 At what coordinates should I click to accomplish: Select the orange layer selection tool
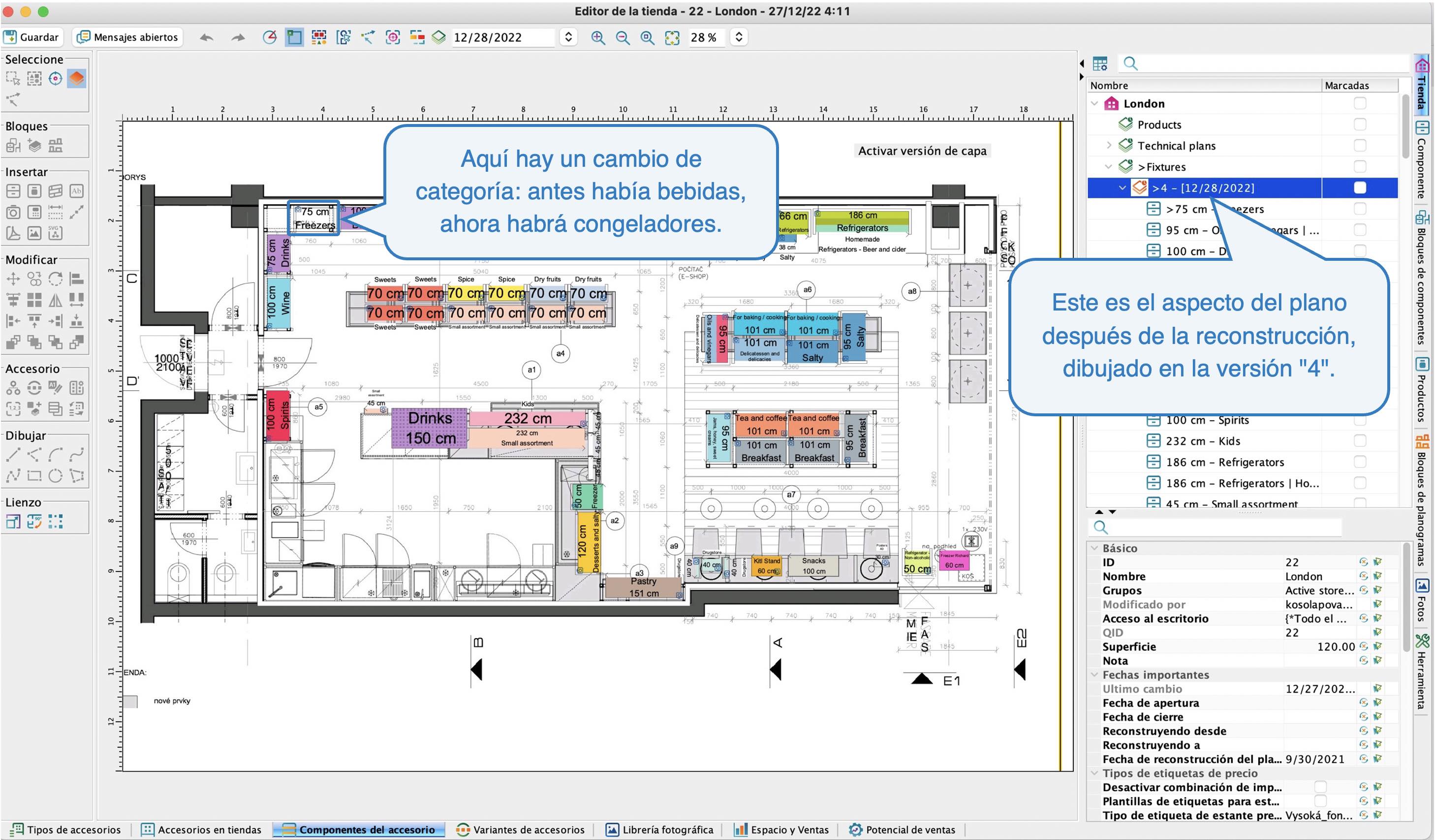pos(76,79)
